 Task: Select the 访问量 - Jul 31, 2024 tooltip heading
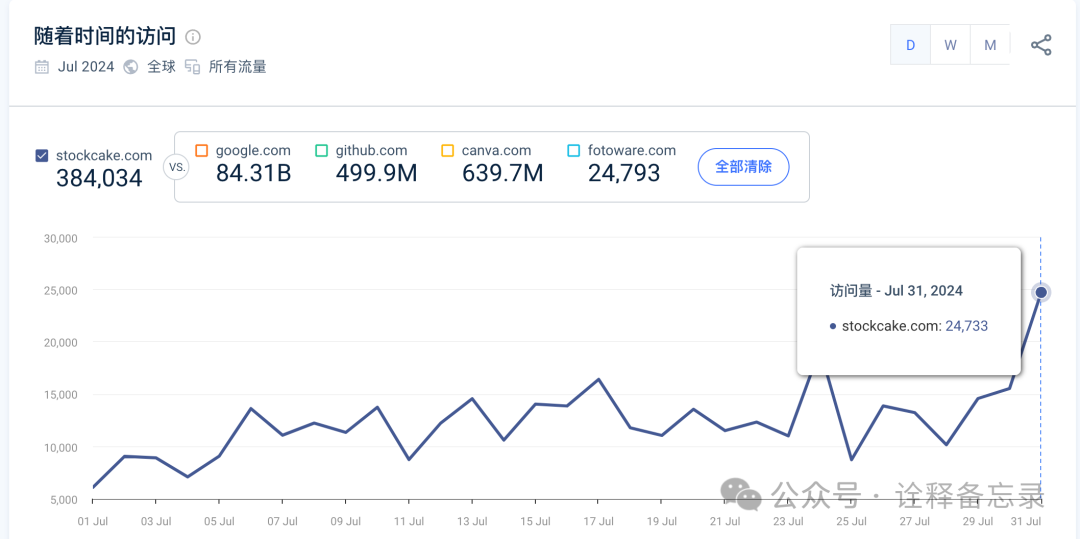(896, 291)
